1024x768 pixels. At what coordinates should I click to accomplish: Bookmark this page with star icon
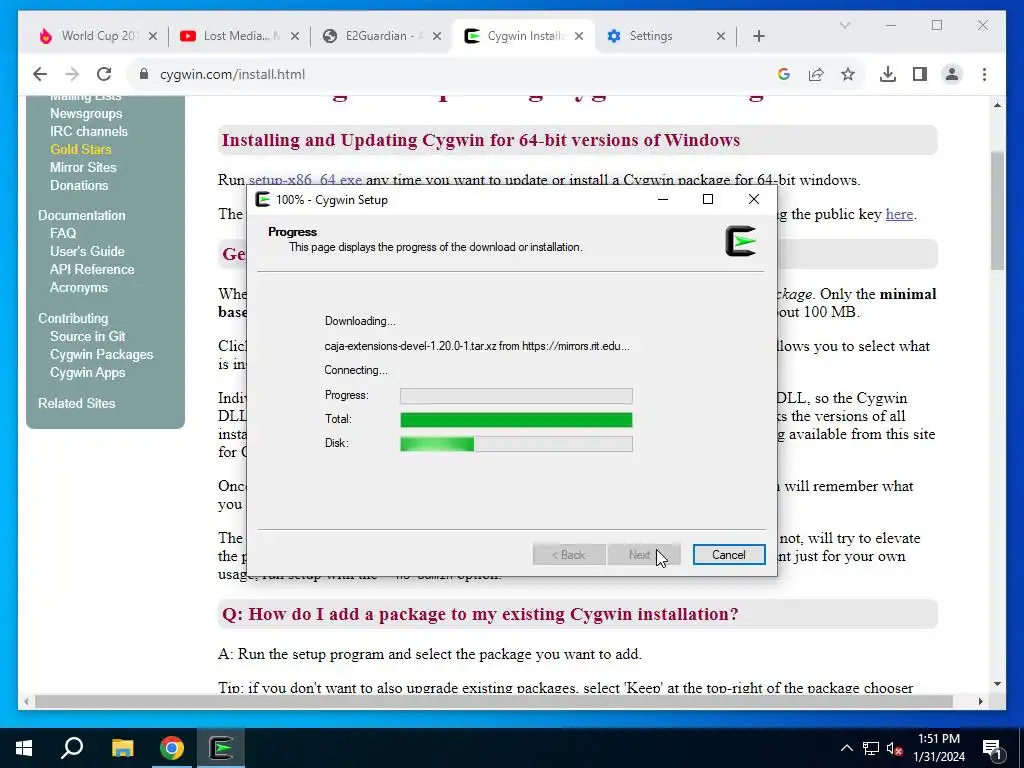point(848,74)
